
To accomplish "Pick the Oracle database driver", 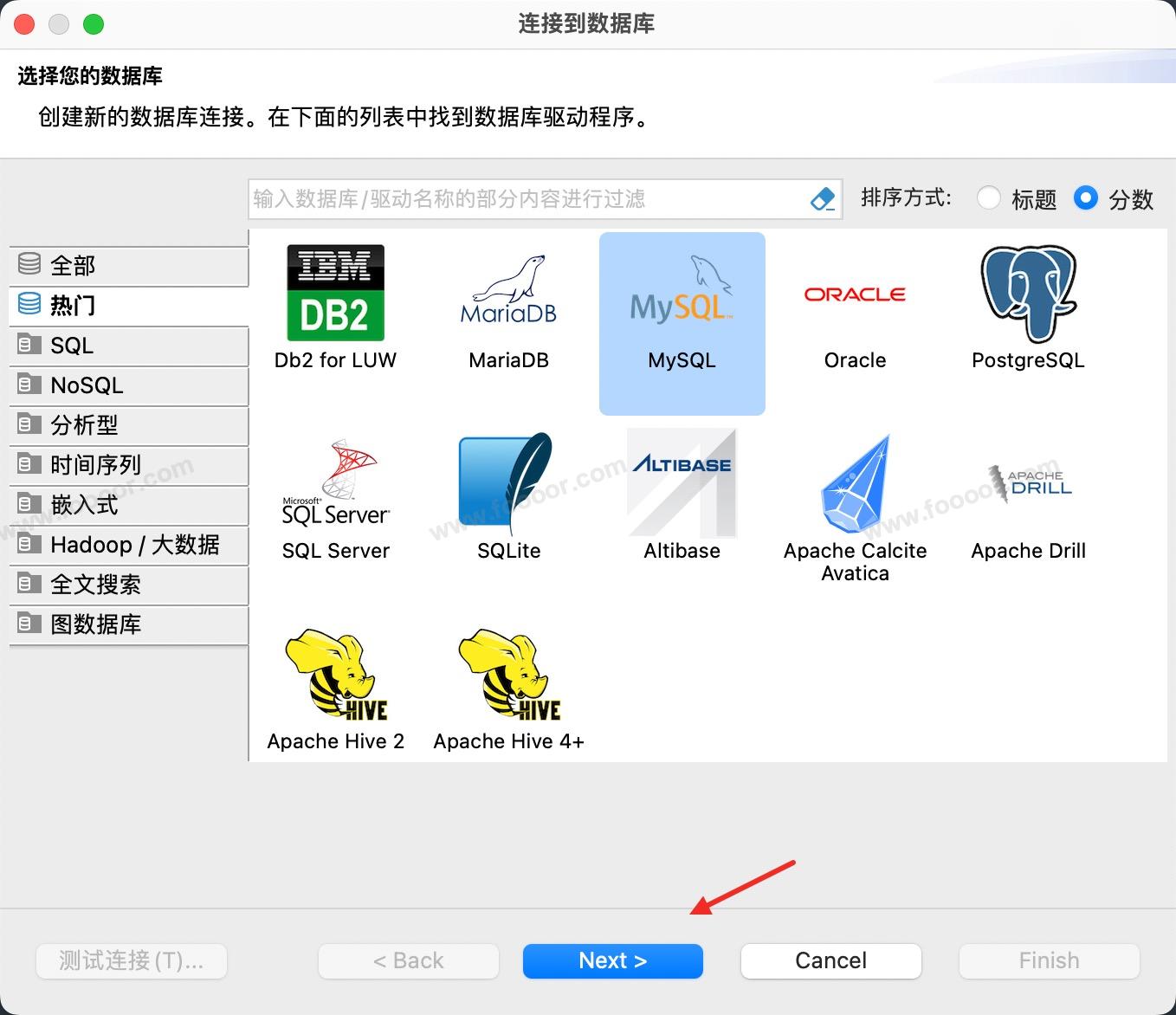I will [x=855, y=295].
